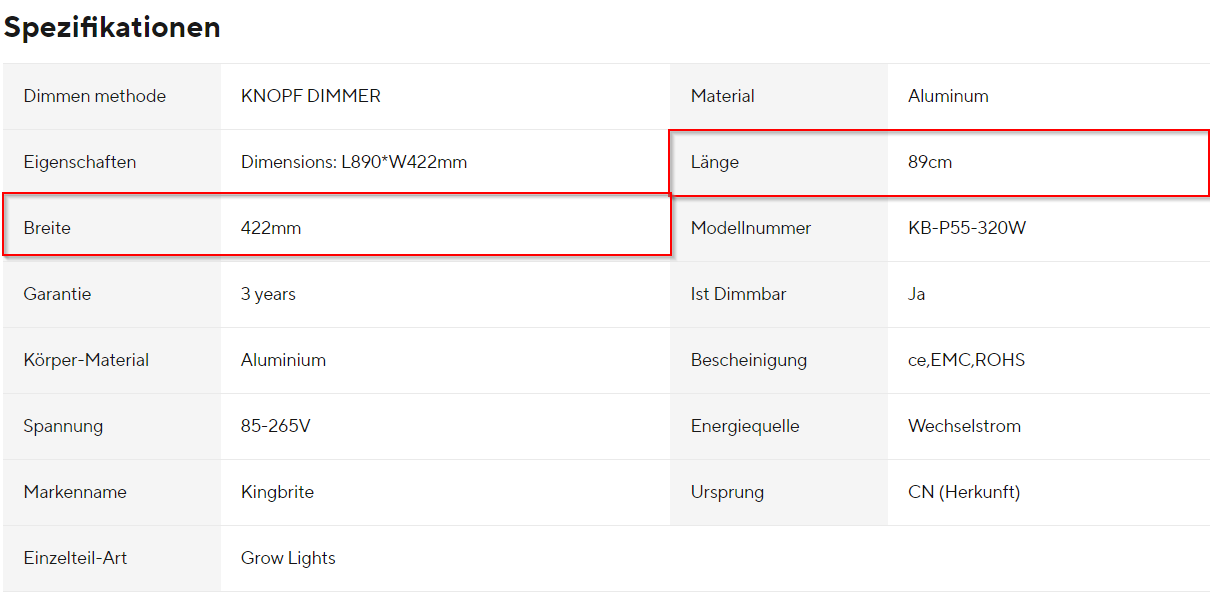The height and width of the screenshot is (600, 1210).
Task: Click the highlighted Breite label
Action: click(47, 228)
